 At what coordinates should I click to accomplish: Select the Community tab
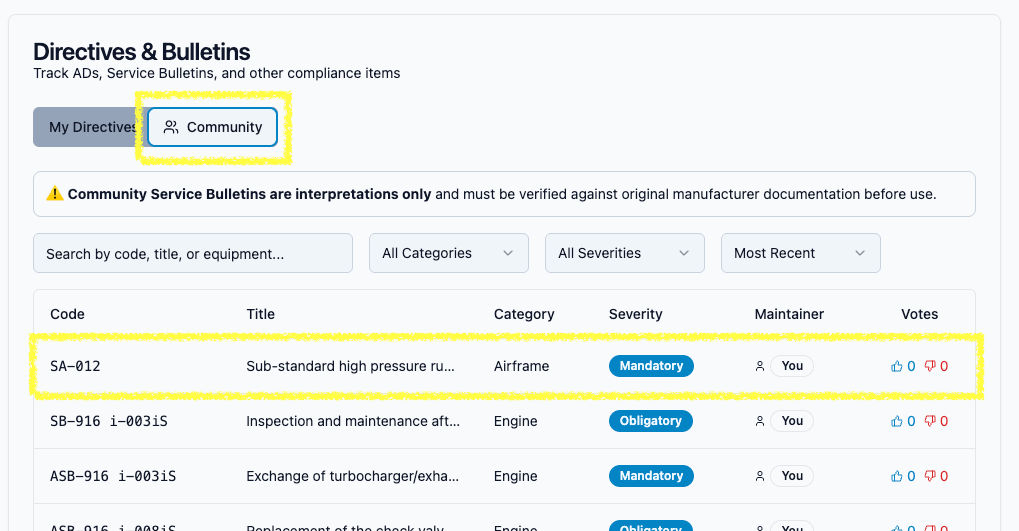(213, 127)
